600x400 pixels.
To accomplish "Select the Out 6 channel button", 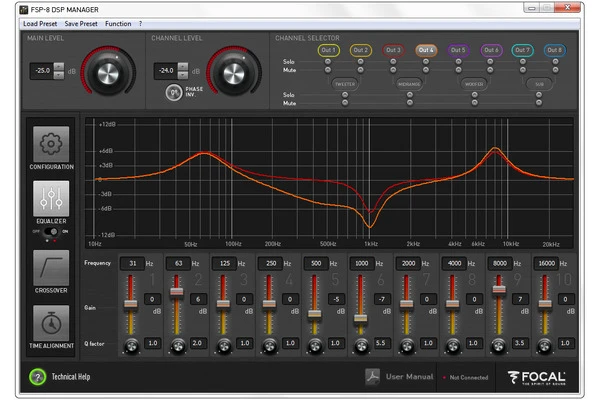I will [x=491, y=50].
